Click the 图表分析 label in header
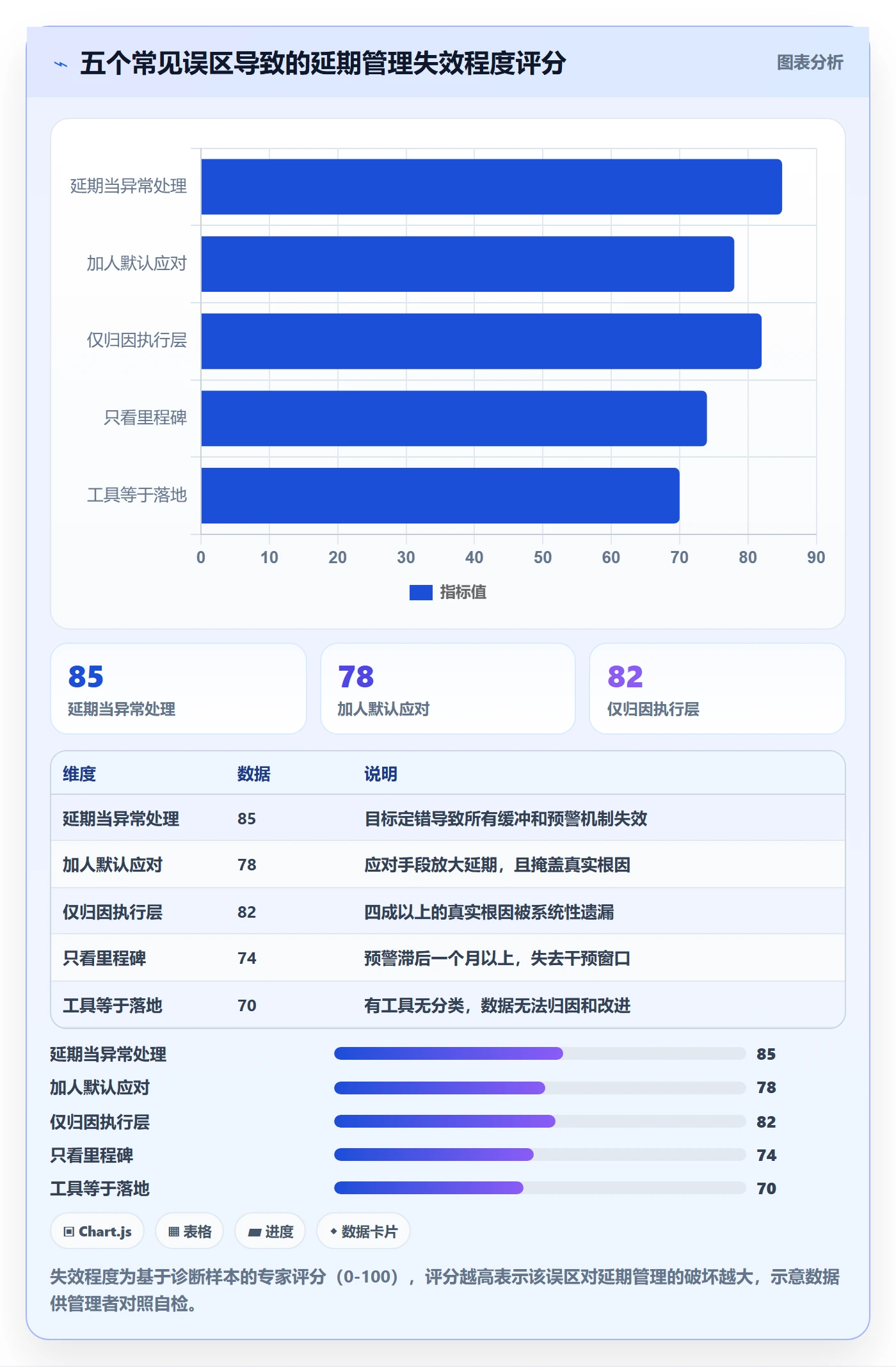Screen dimensions: 896x1367 pyautogui.click(x=810, y=62)
